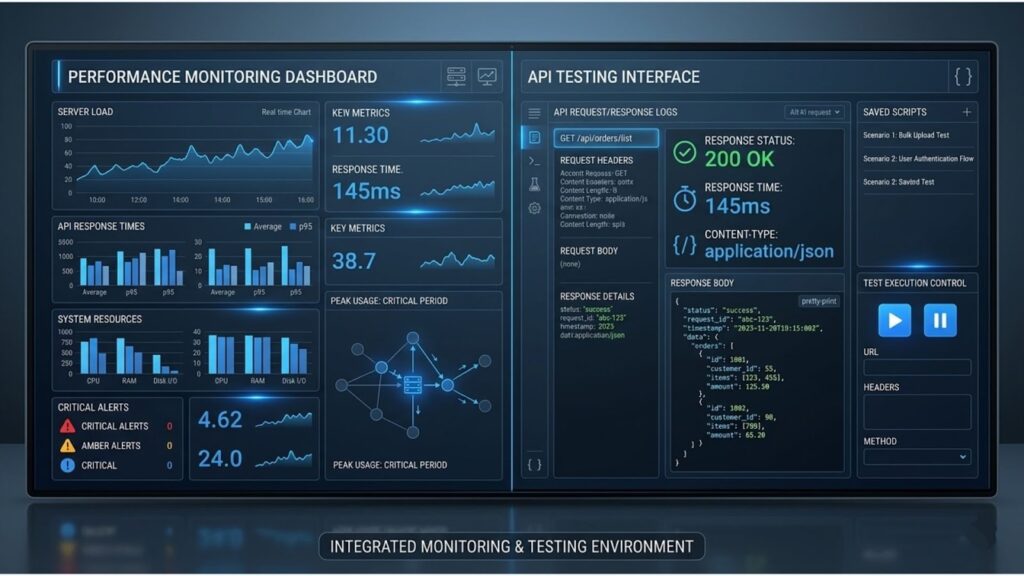Add a new saved script with plus icon

[966, 112]
